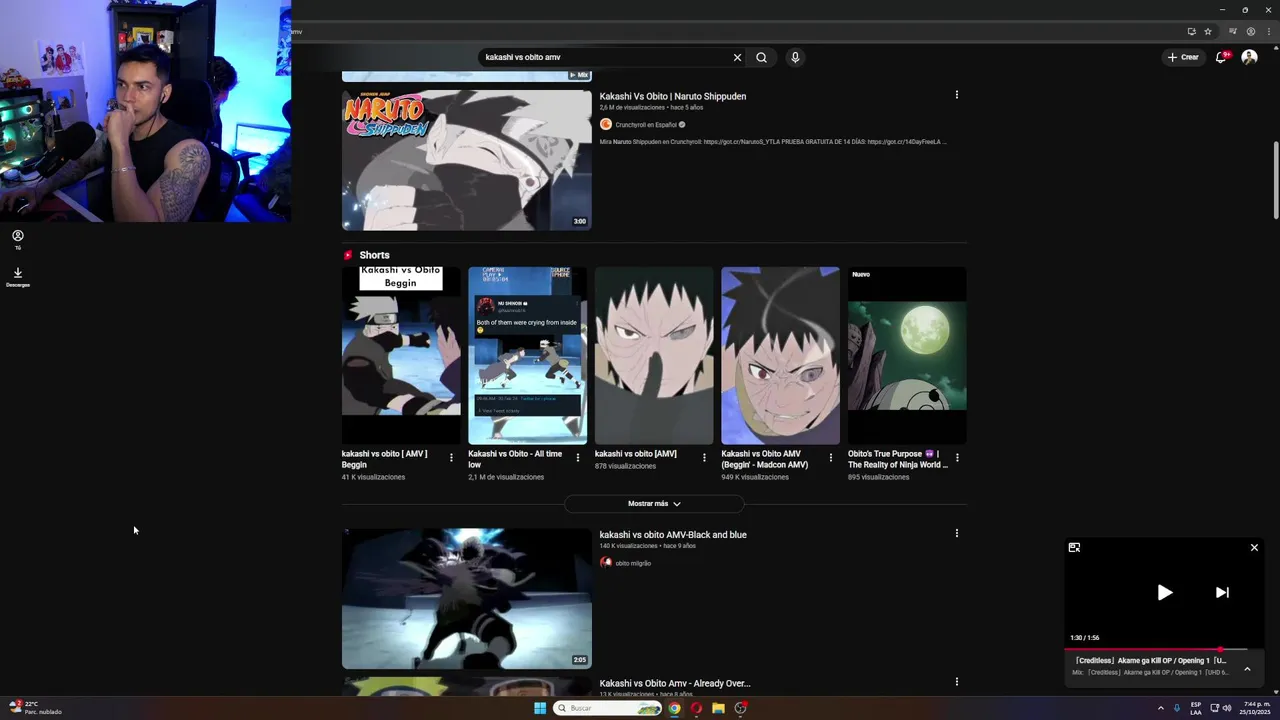Open the kakashi vs obito [AMV] short thumbnail
1280x720 pixels.
654,355
